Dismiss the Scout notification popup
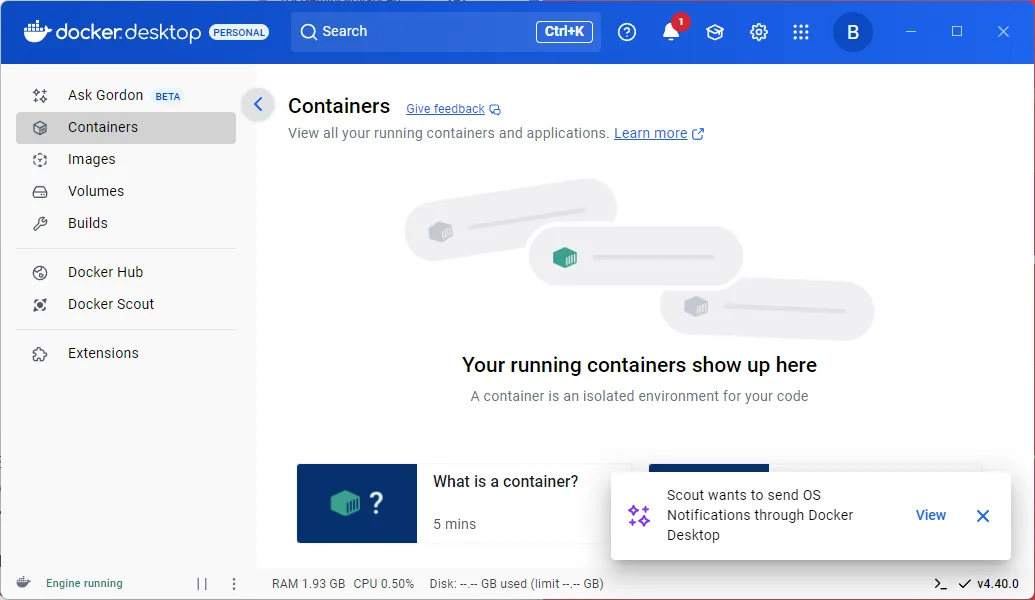Image resolution: width=1035 pixels, height=600 pixels. click(983, 516)
